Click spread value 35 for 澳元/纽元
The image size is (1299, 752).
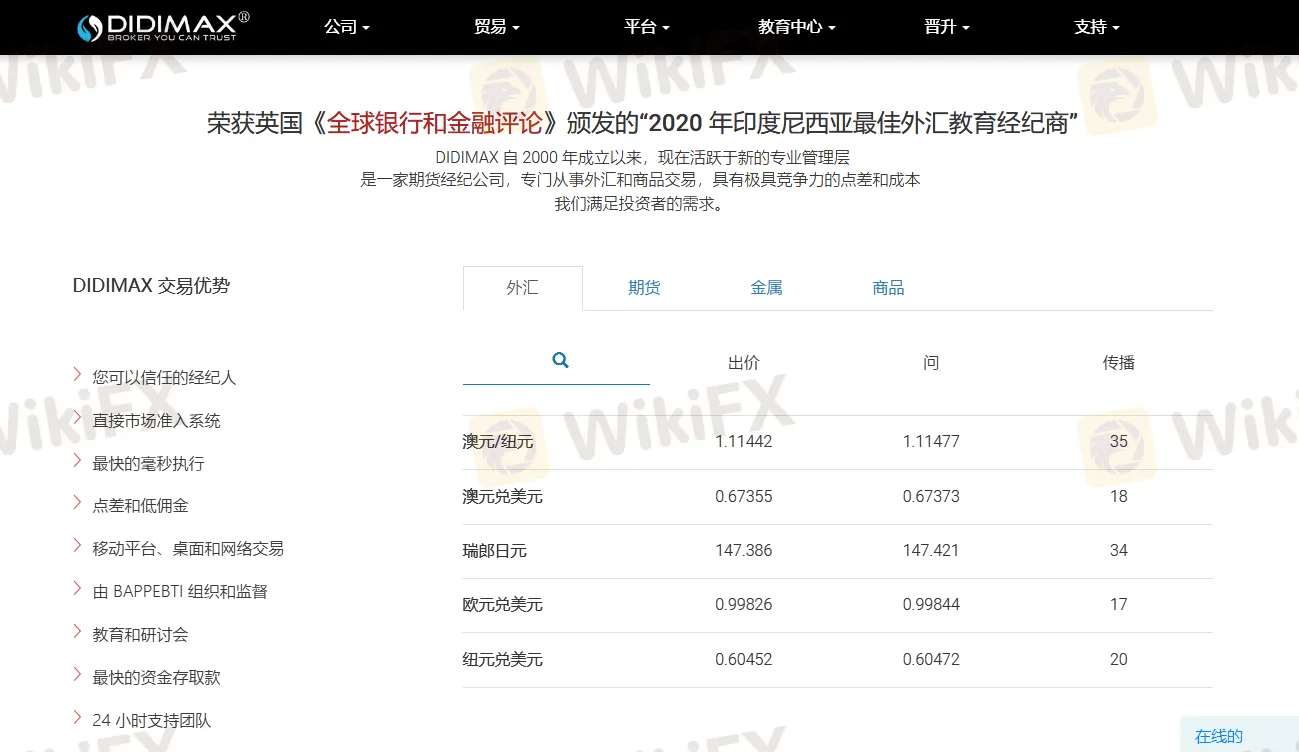1119,441
